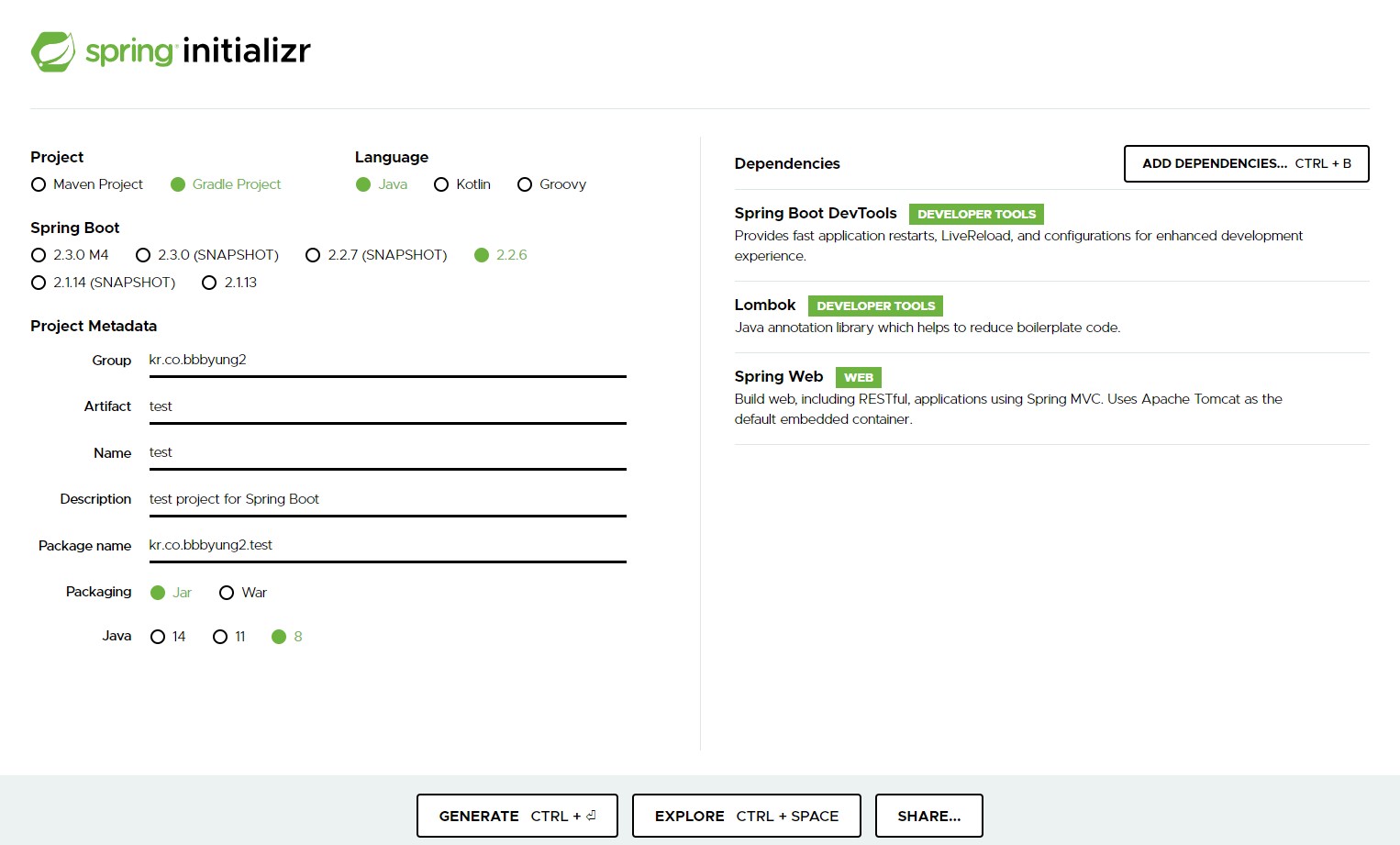Click the spring initializr title text
This screenshot has width=1400, height=845.
pyautogui.click(x=198, y=50)
